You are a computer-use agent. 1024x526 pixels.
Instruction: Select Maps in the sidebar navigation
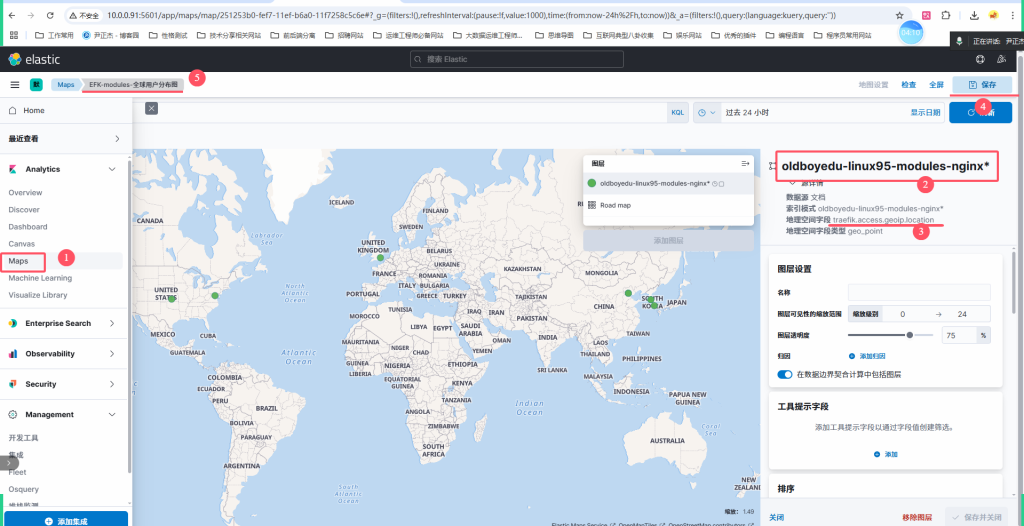pyautogui.click(x=19, y=261)
